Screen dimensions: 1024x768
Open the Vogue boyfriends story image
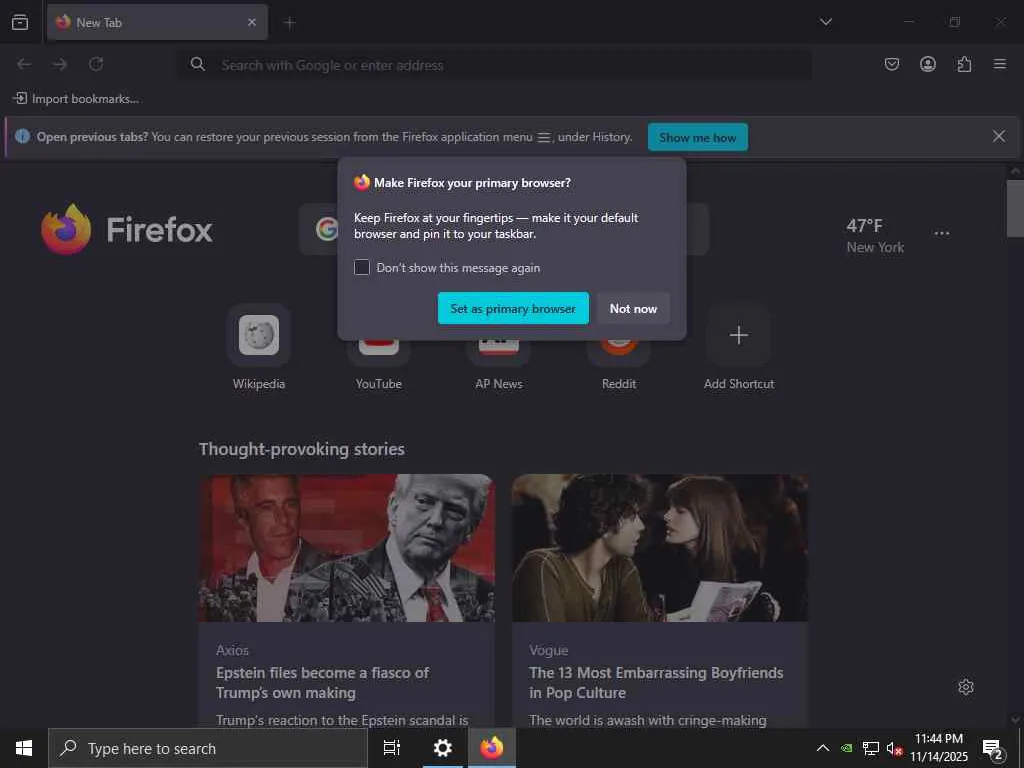[660, 548]
